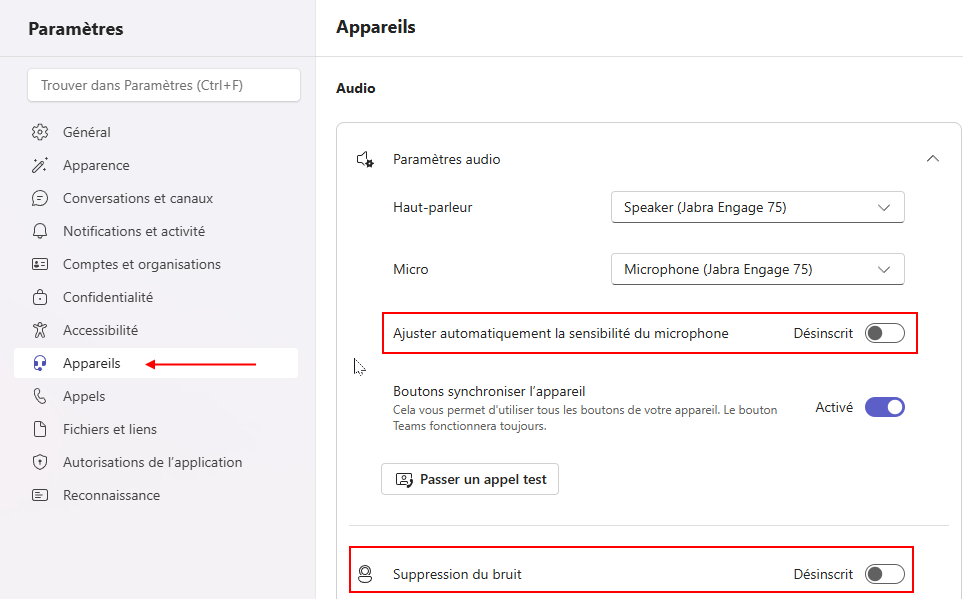
Task: Click the Autorisations de l'application shield icon
Action: [40, 462]
